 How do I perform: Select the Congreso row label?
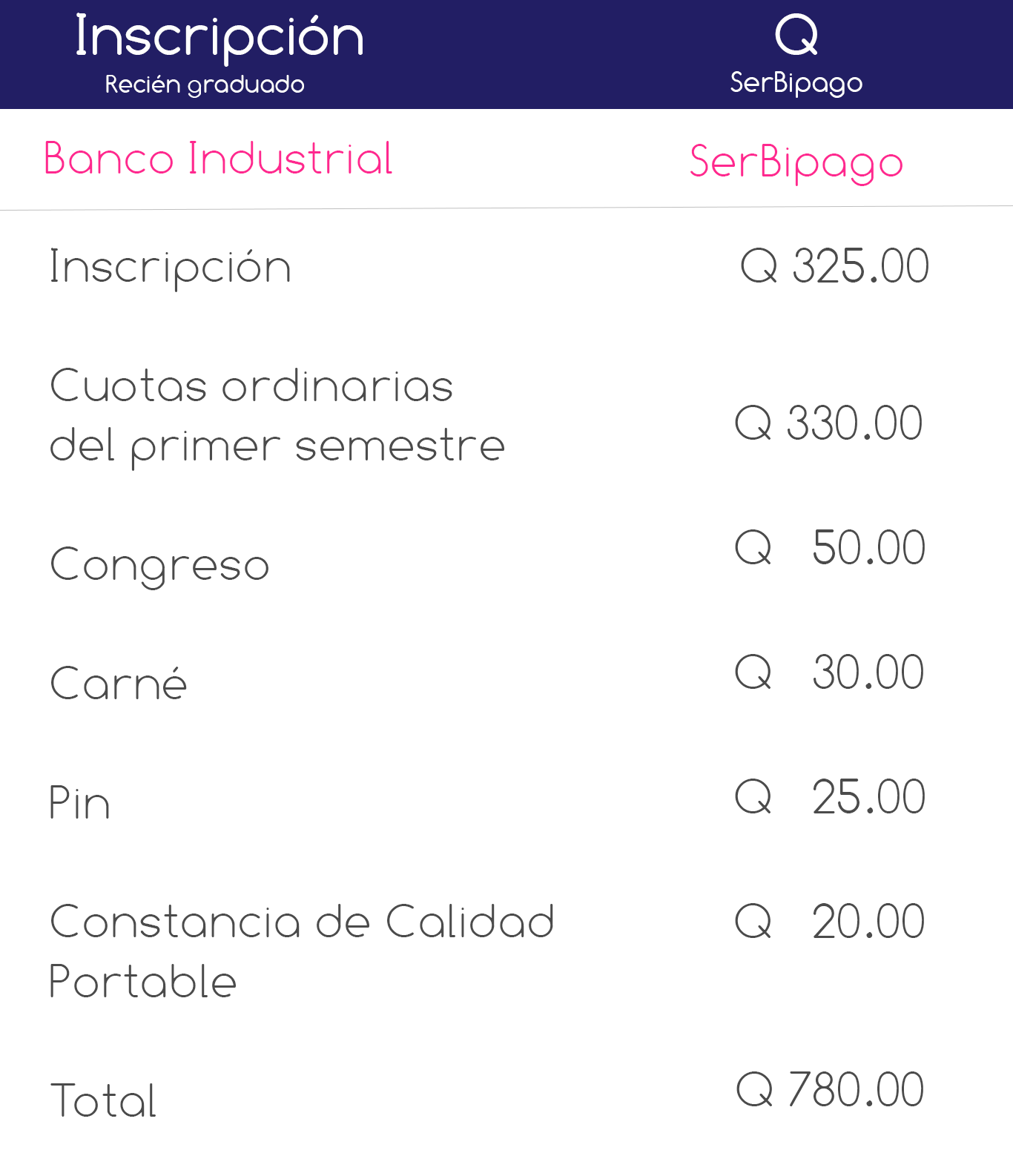tap(159, 566)
